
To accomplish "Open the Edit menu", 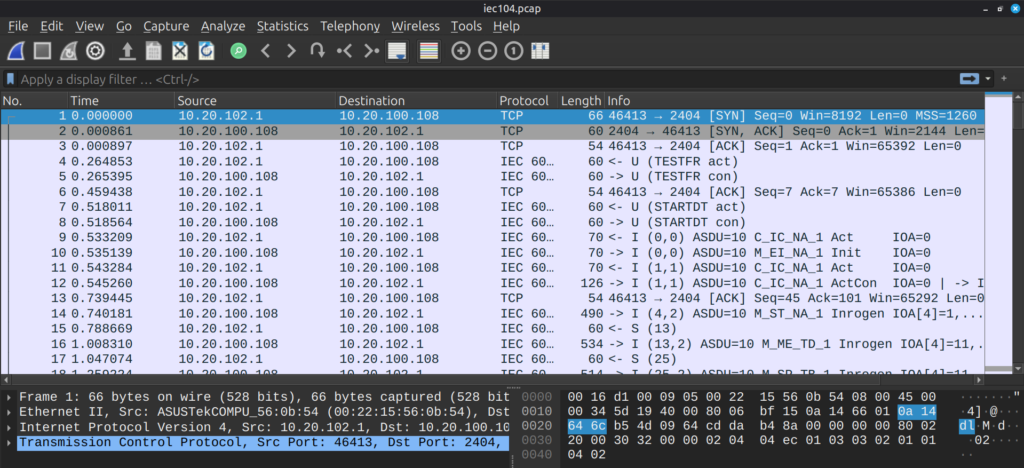I will (52, 26).
